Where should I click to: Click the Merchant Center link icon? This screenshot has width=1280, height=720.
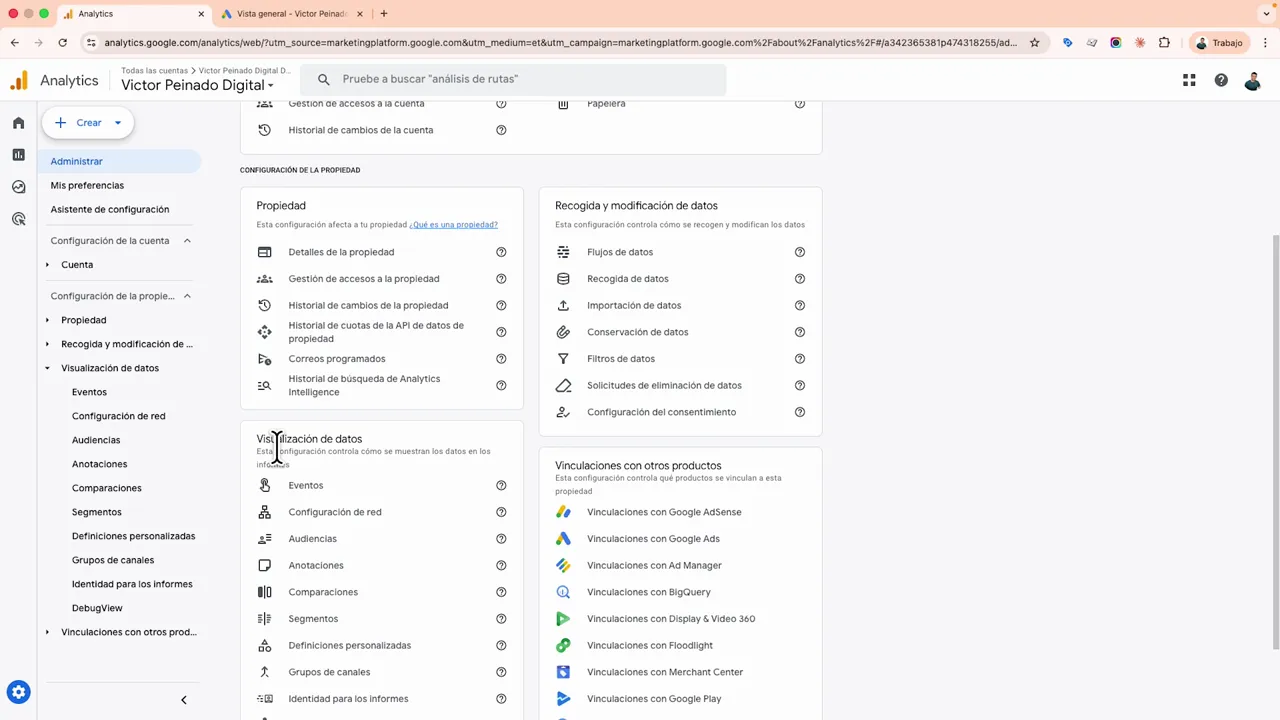pyautogui.click(x=563, y=672)
